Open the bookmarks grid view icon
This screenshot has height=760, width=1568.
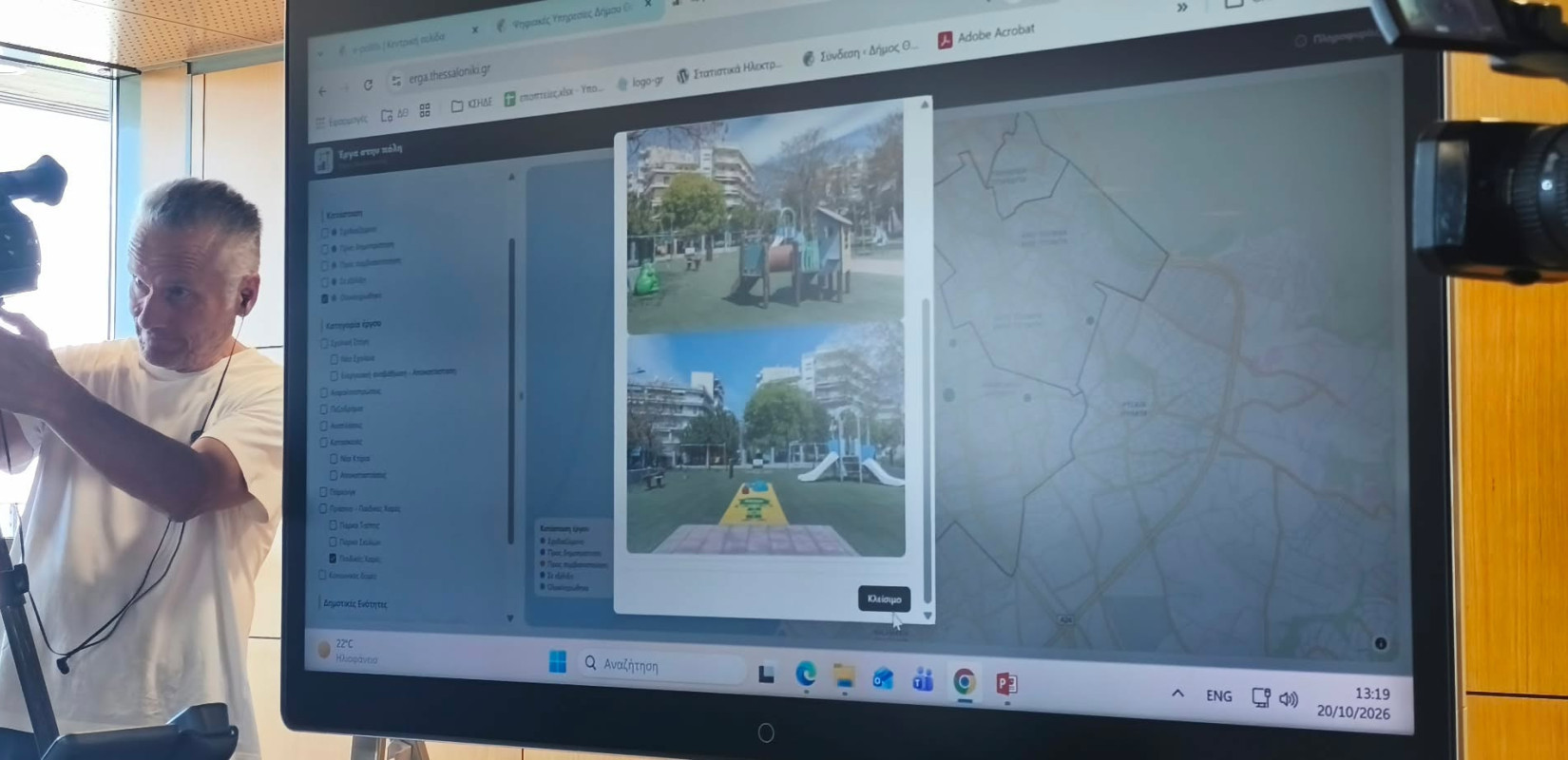pos(425,110)
